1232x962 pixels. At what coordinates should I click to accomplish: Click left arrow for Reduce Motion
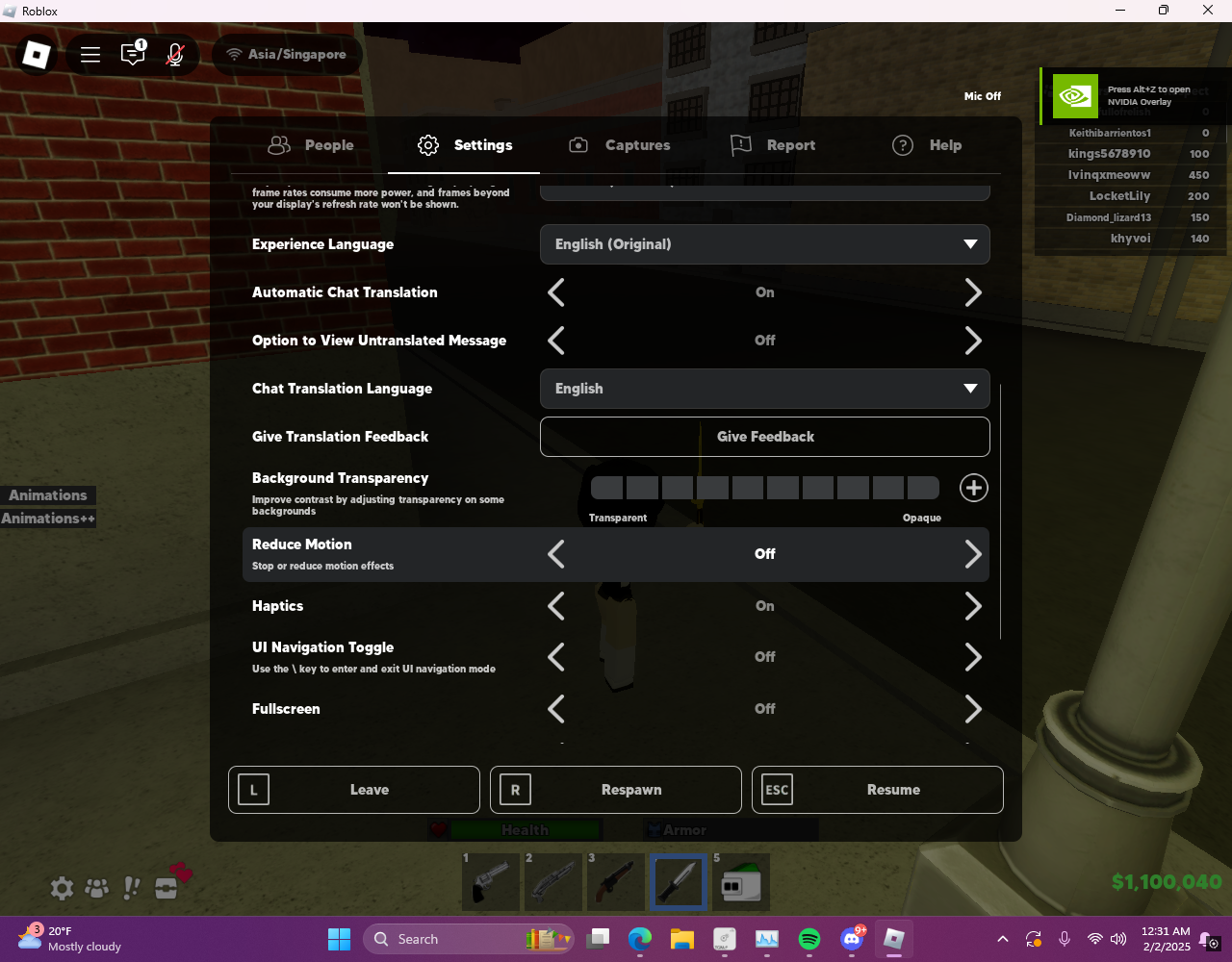click(556, 554)
